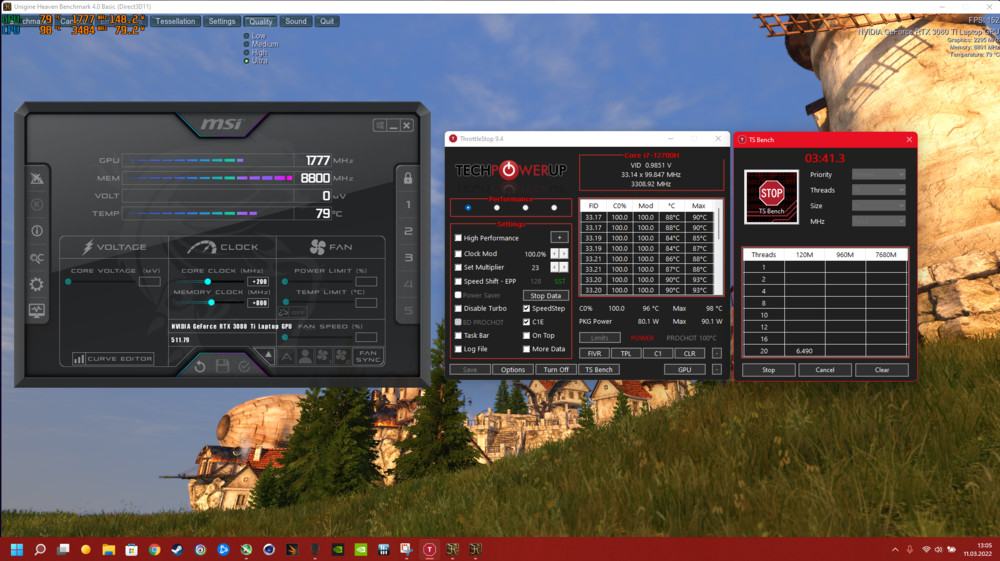The image size is (1000, 561).
Task: Click the FIVR button in ThrottleStop
Action: (x=594, y=354)
